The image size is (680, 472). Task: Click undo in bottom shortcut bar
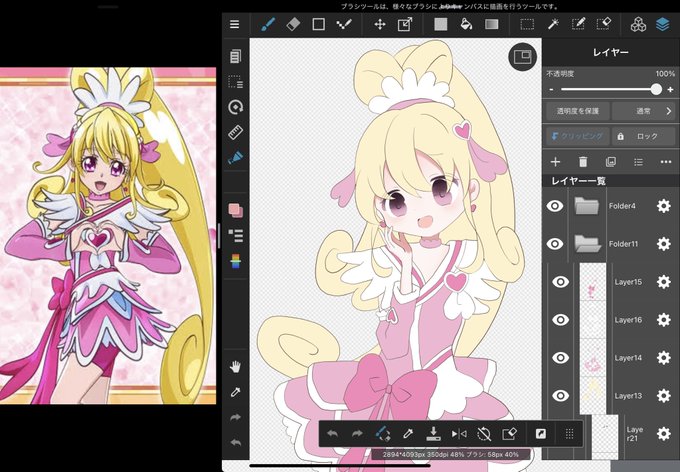tap(332, 433)
